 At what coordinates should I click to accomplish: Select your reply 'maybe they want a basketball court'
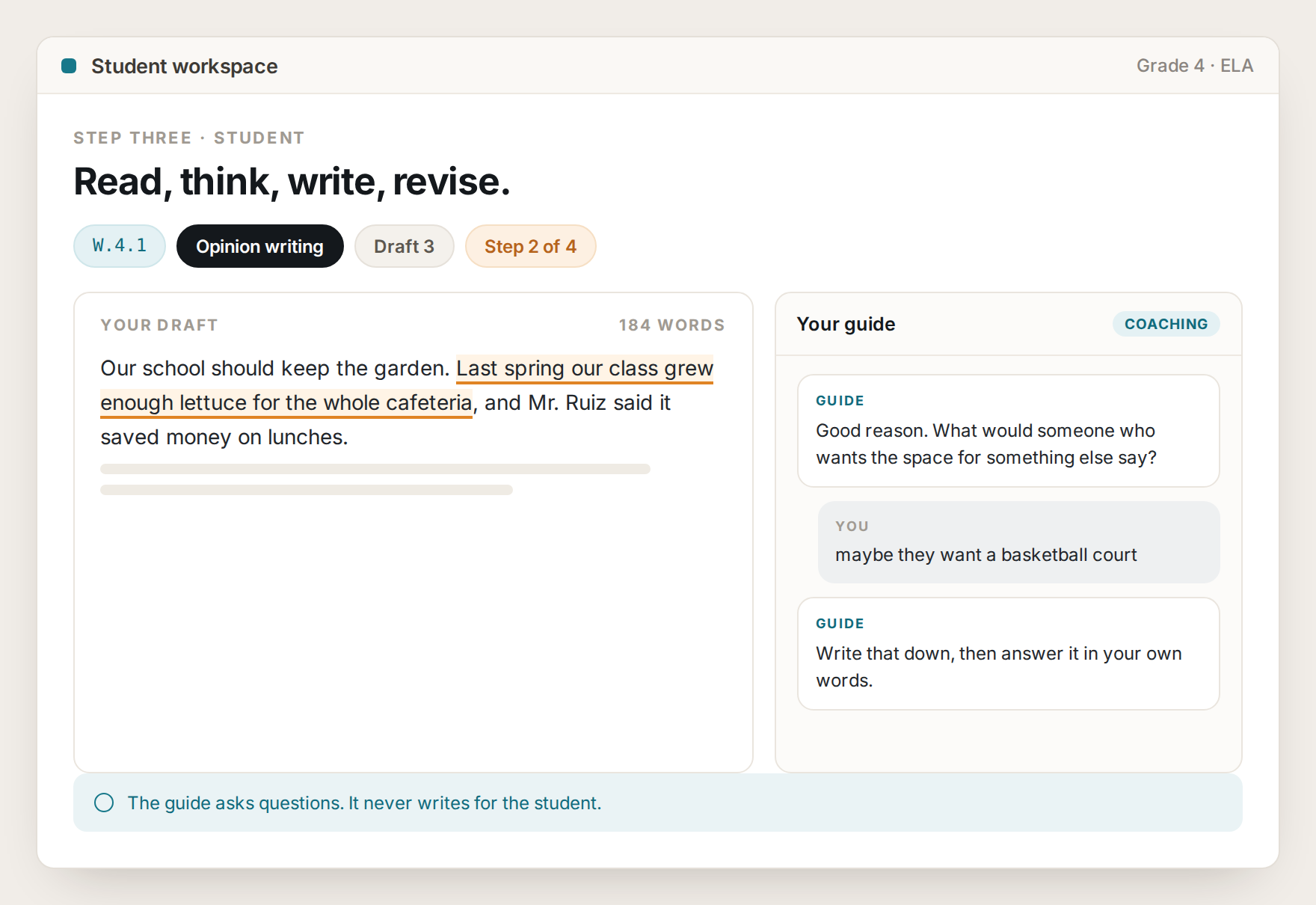point(1019,542)
